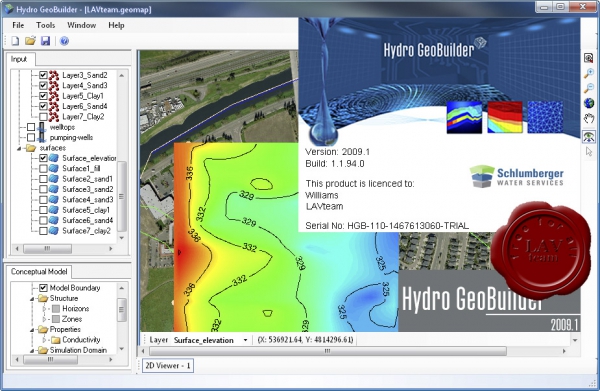Click the Conductivity folder icon
Viewport: 600px width, 391px height.
pyautogui.click(x=56, y=340)
